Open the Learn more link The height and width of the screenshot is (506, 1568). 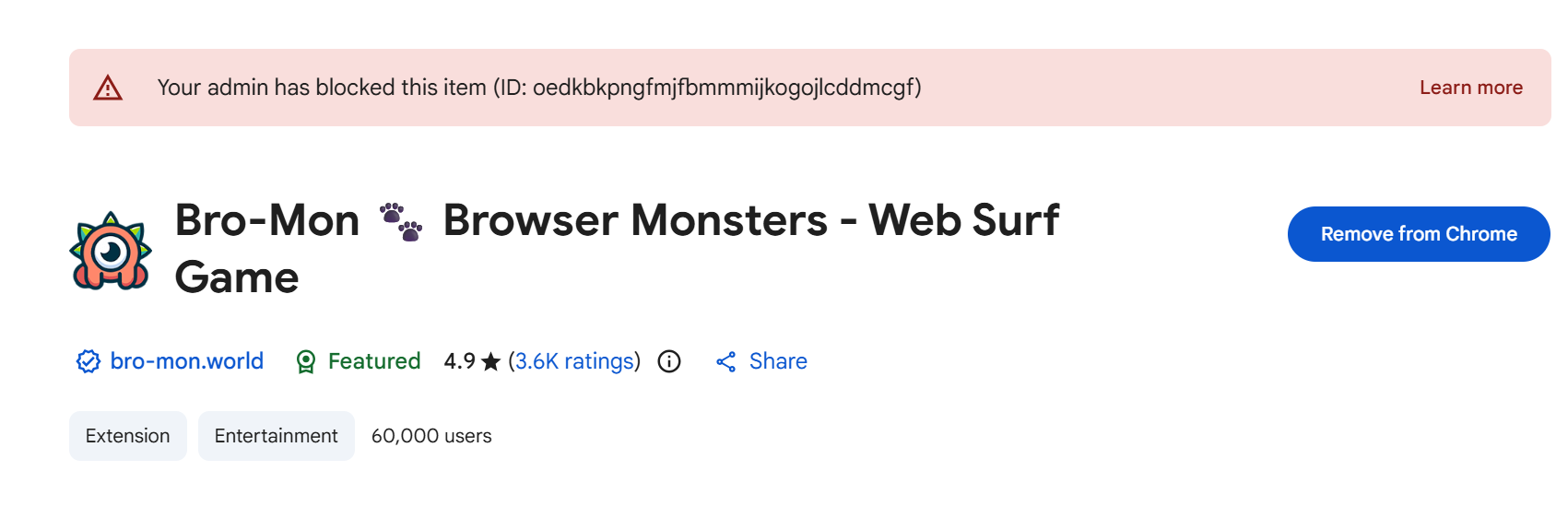pyautogui.click(x=1470, y=88)
